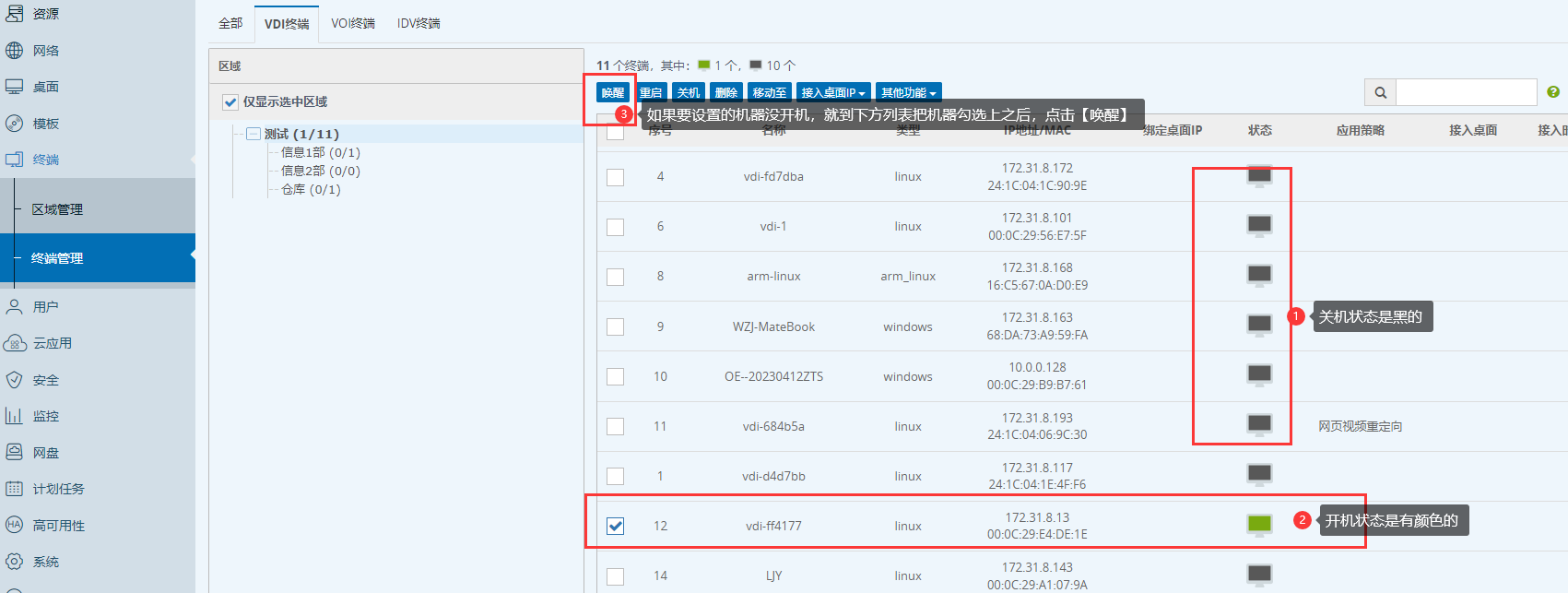Select 信息1部 (0/1) in region tree

320,152
